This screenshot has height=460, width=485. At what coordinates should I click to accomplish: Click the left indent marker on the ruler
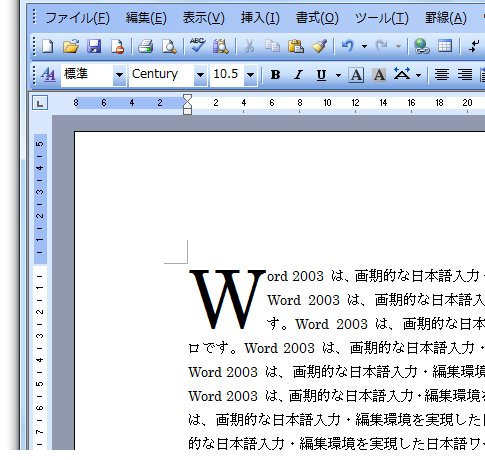coord(187,111)
